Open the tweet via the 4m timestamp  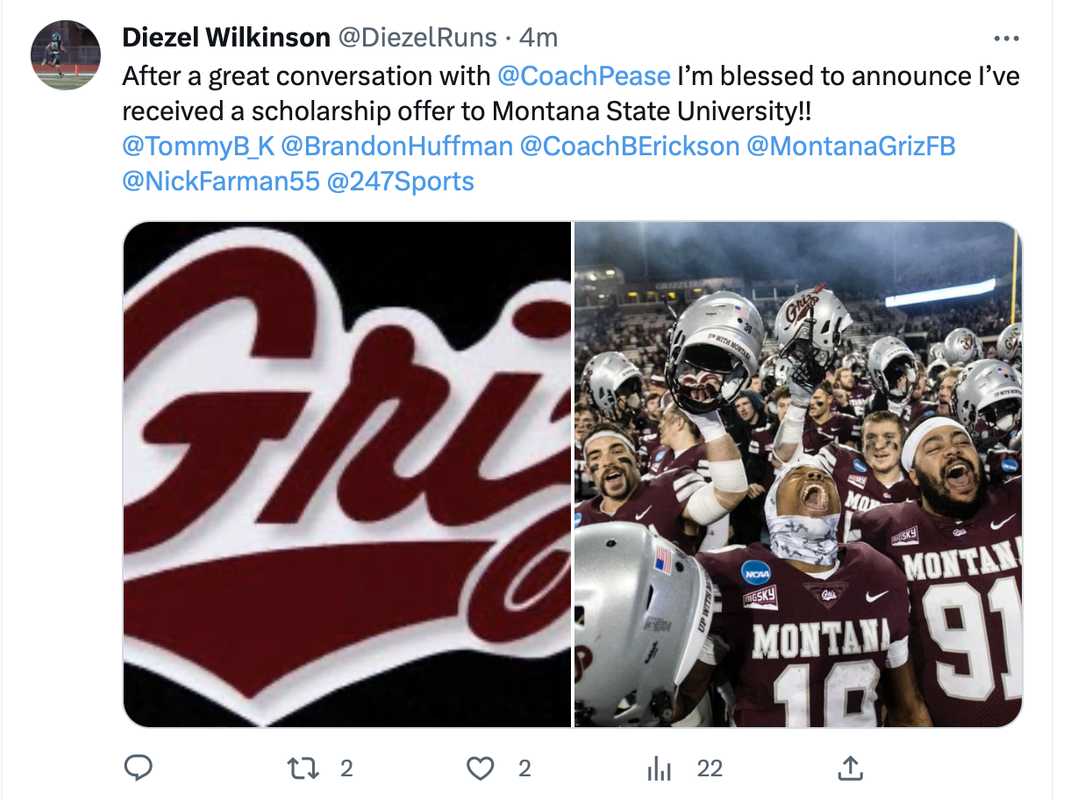pos(540,38)
